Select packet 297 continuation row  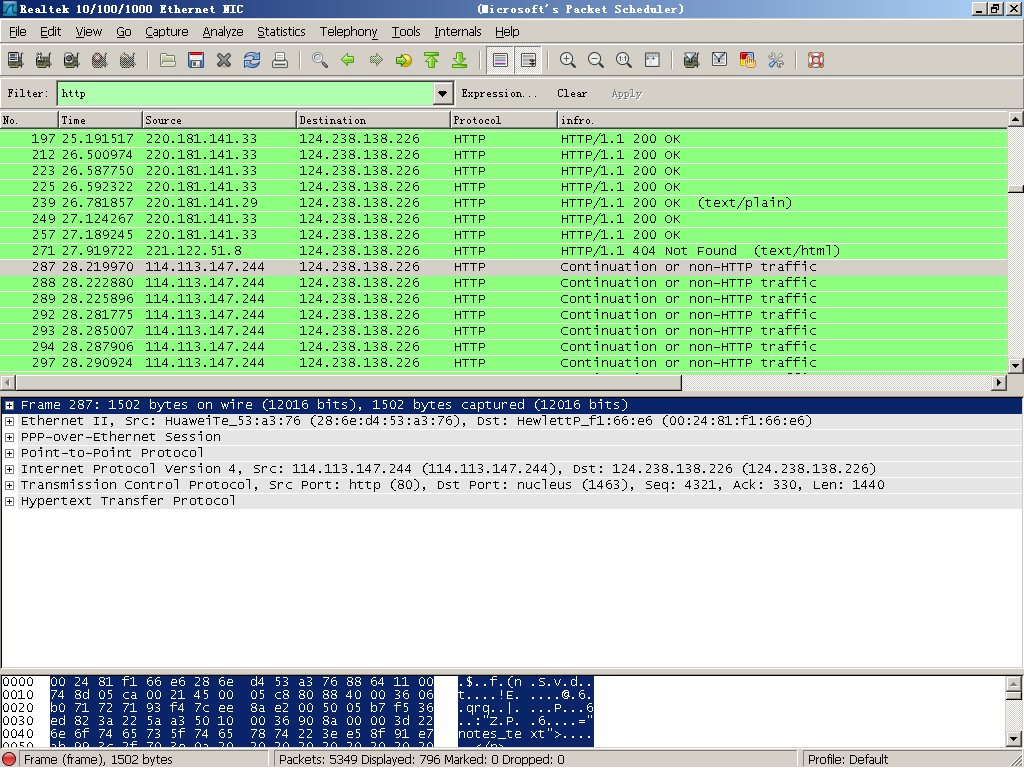click(504, 362)
